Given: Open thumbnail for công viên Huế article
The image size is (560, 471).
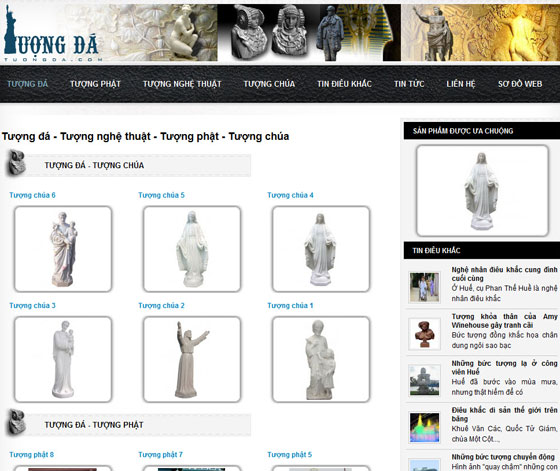Looking at the screenshot, I should (424, 381).
